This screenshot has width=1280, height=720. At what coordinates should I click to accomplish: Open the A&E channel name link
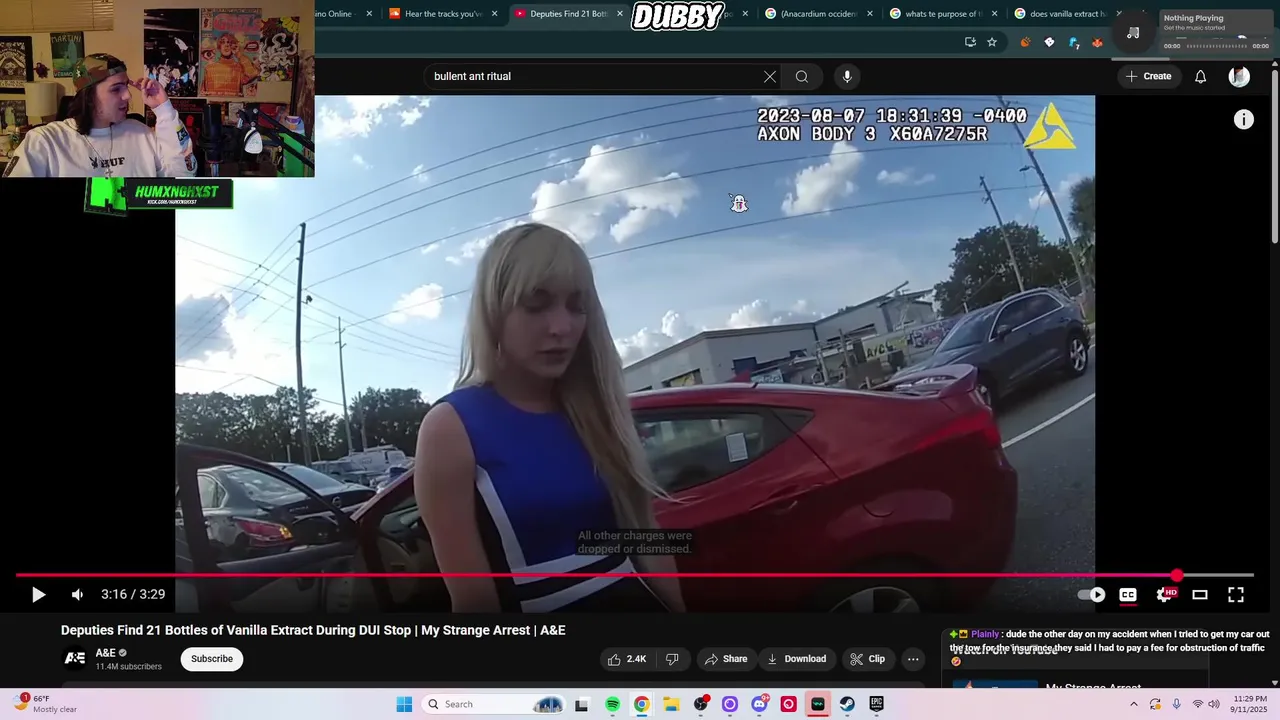(x=105, y=653)
